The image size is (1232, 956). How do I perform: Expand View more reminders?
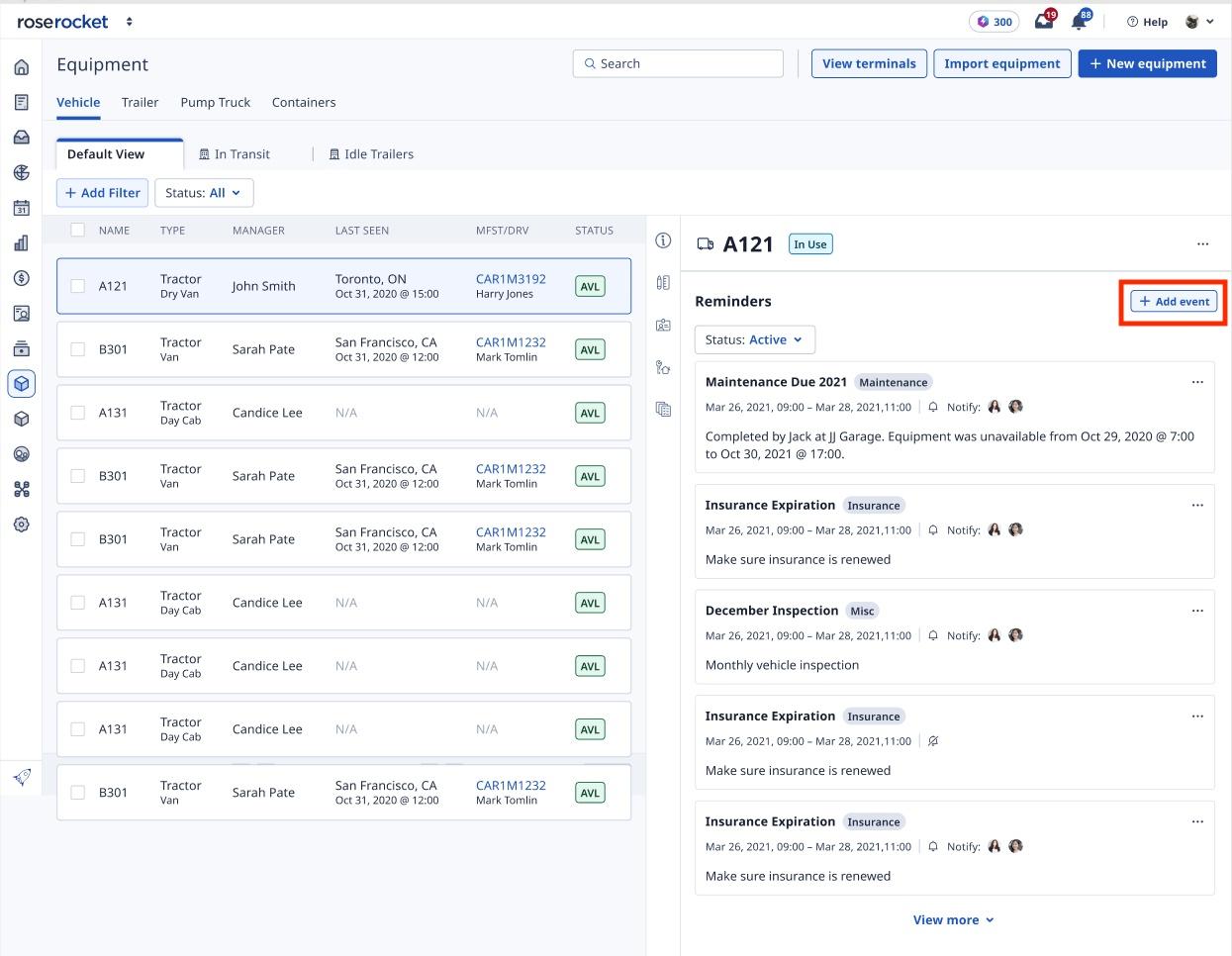tap(953, 919)
